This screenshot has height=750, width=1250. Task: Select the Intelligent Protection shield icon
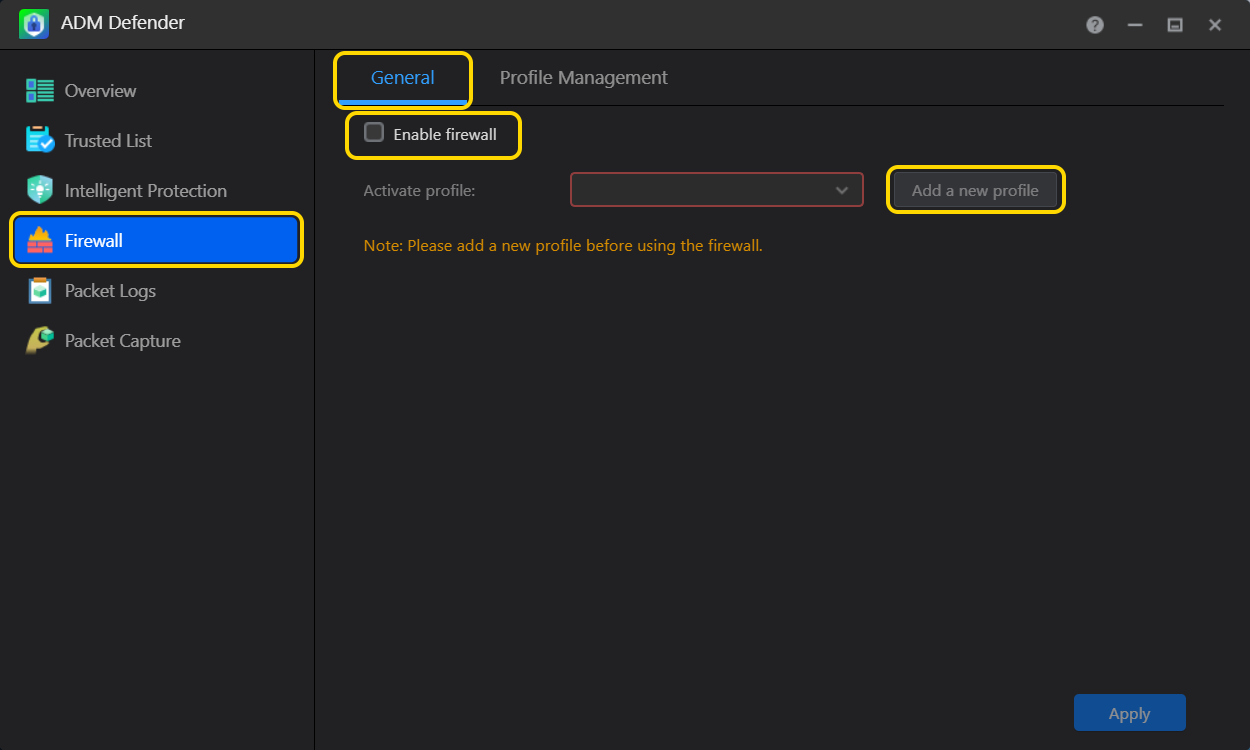pos(40,190)
